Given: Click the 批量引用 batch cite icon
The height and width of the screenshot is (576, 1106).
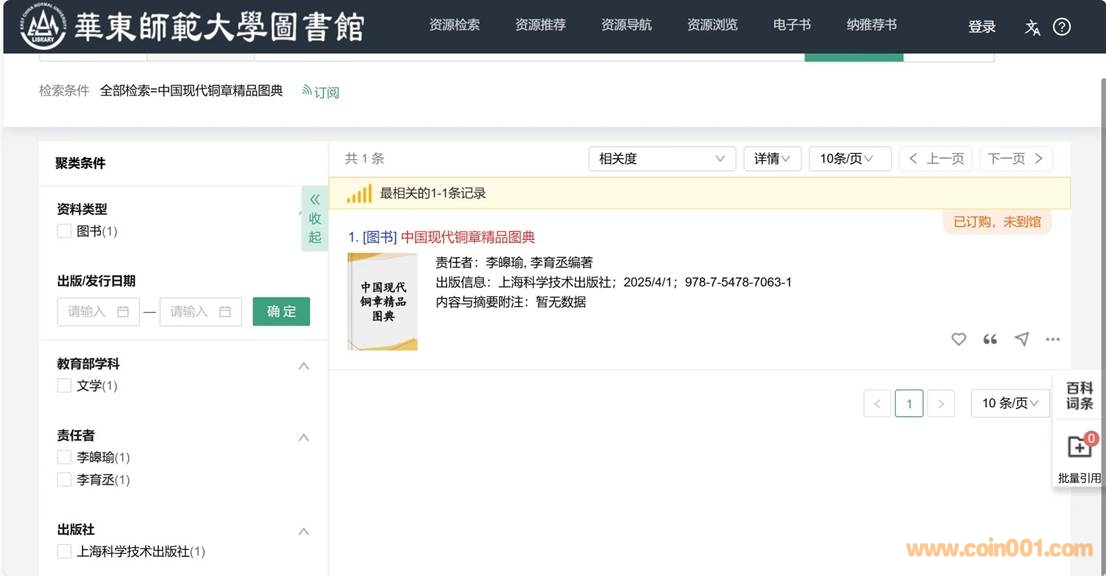Looking at the screenshot, I should click(x=1078, y=447).
